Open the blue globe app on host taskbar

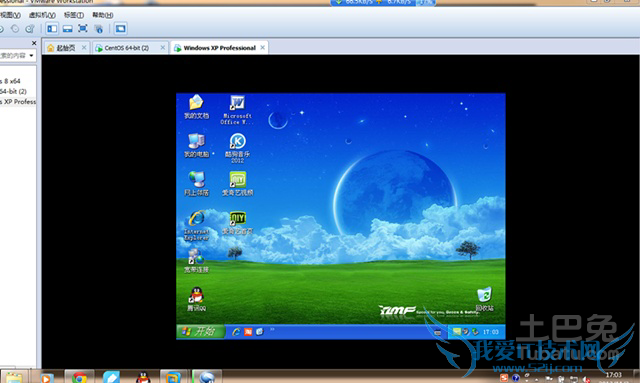[207, 377]
